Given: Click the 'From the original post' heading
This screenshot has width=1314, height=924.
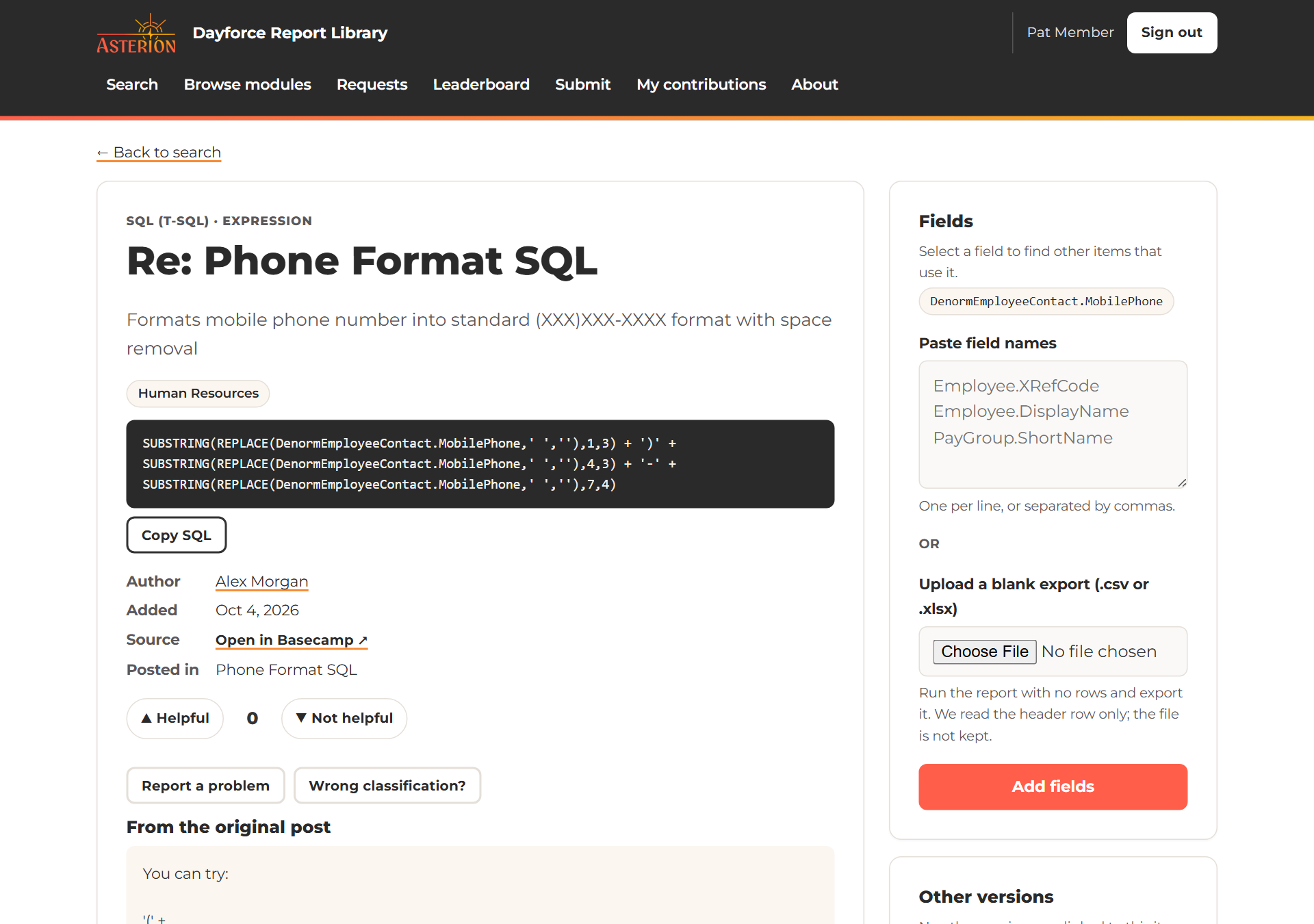Looking at the screenshot, I should [229, 827].
